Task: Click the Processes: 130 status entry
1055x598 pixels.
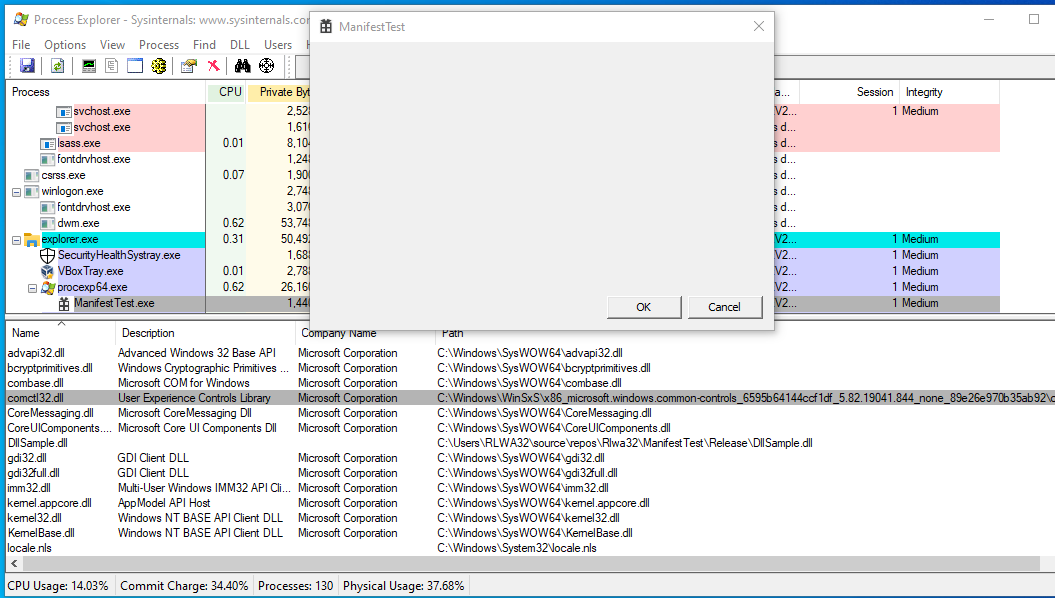Action: coord(295,586)
